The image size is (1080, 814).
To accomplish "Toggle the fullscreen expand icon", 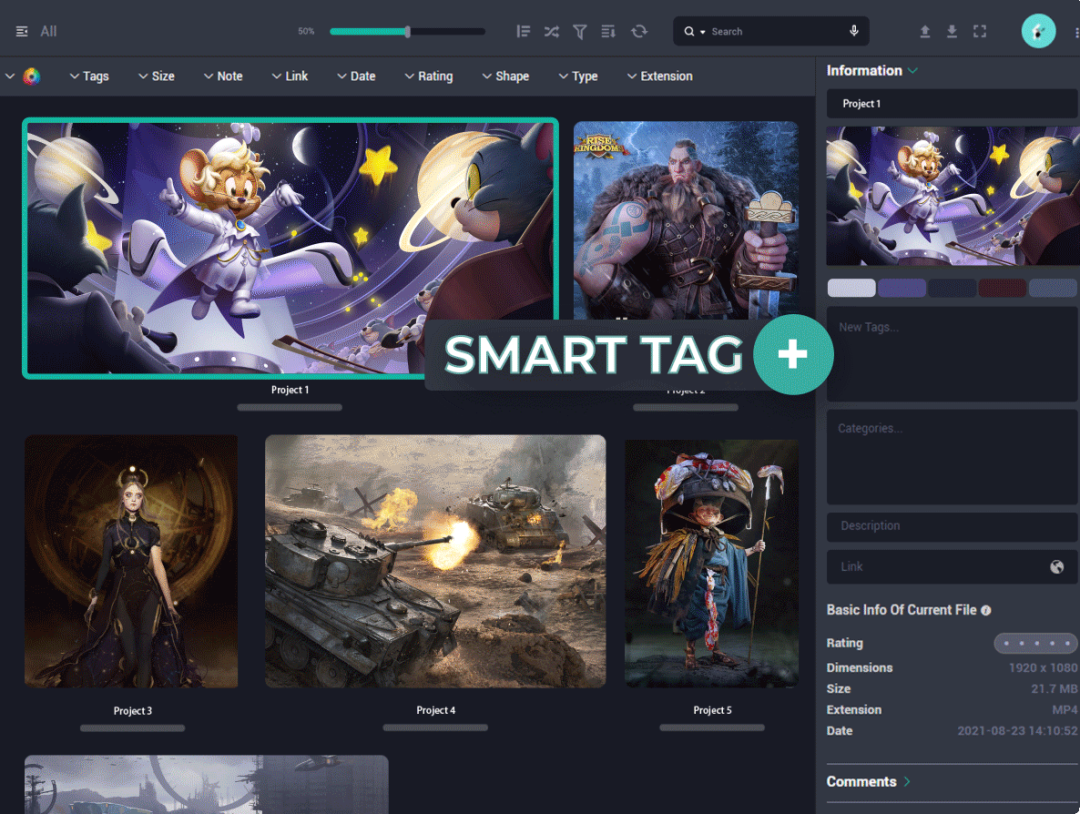I will [979, 31].
